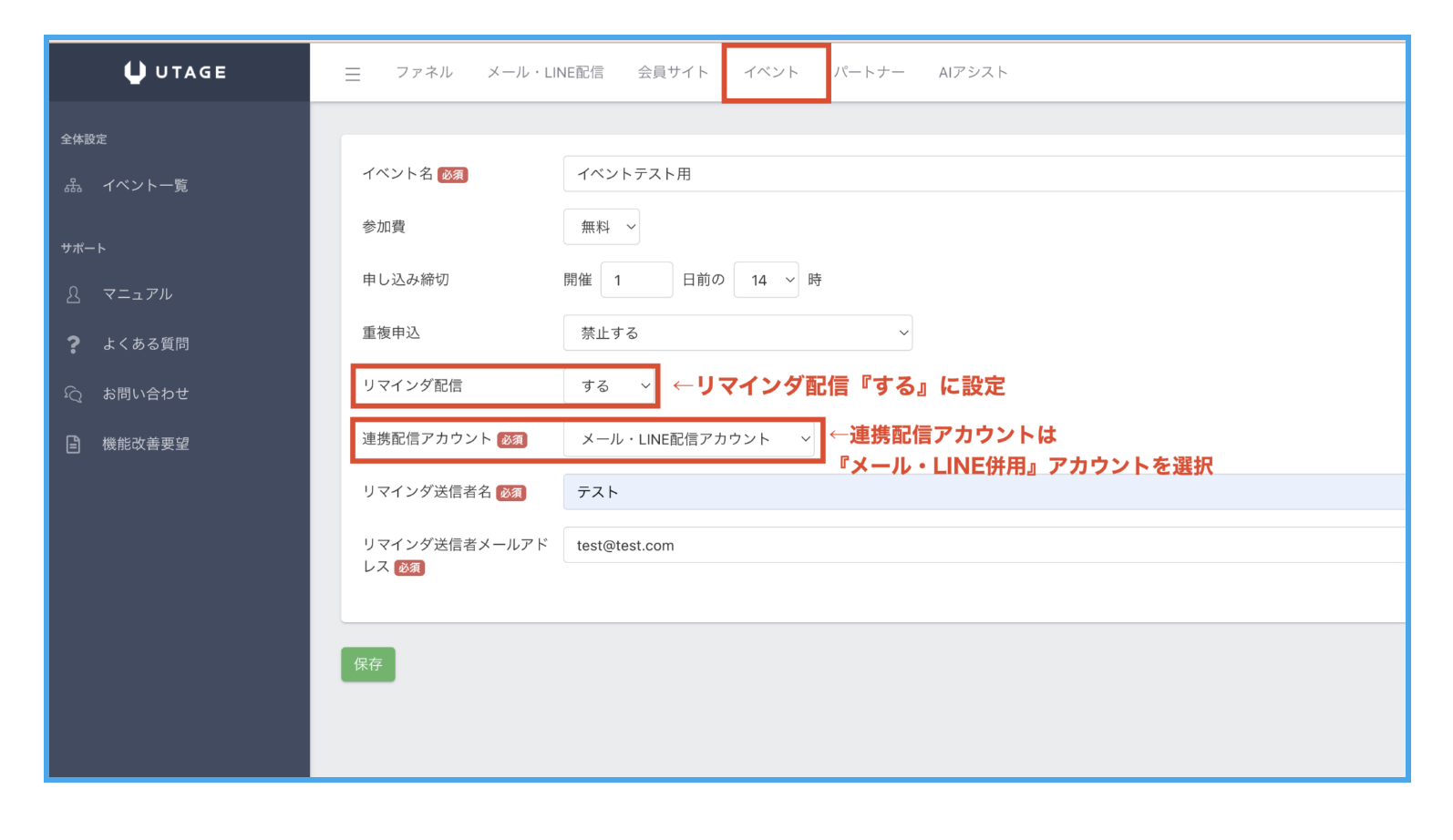Click the リマインダ送信者メールアドレス field
This screenshot has width=1453, height=840.
pos(983,545)
